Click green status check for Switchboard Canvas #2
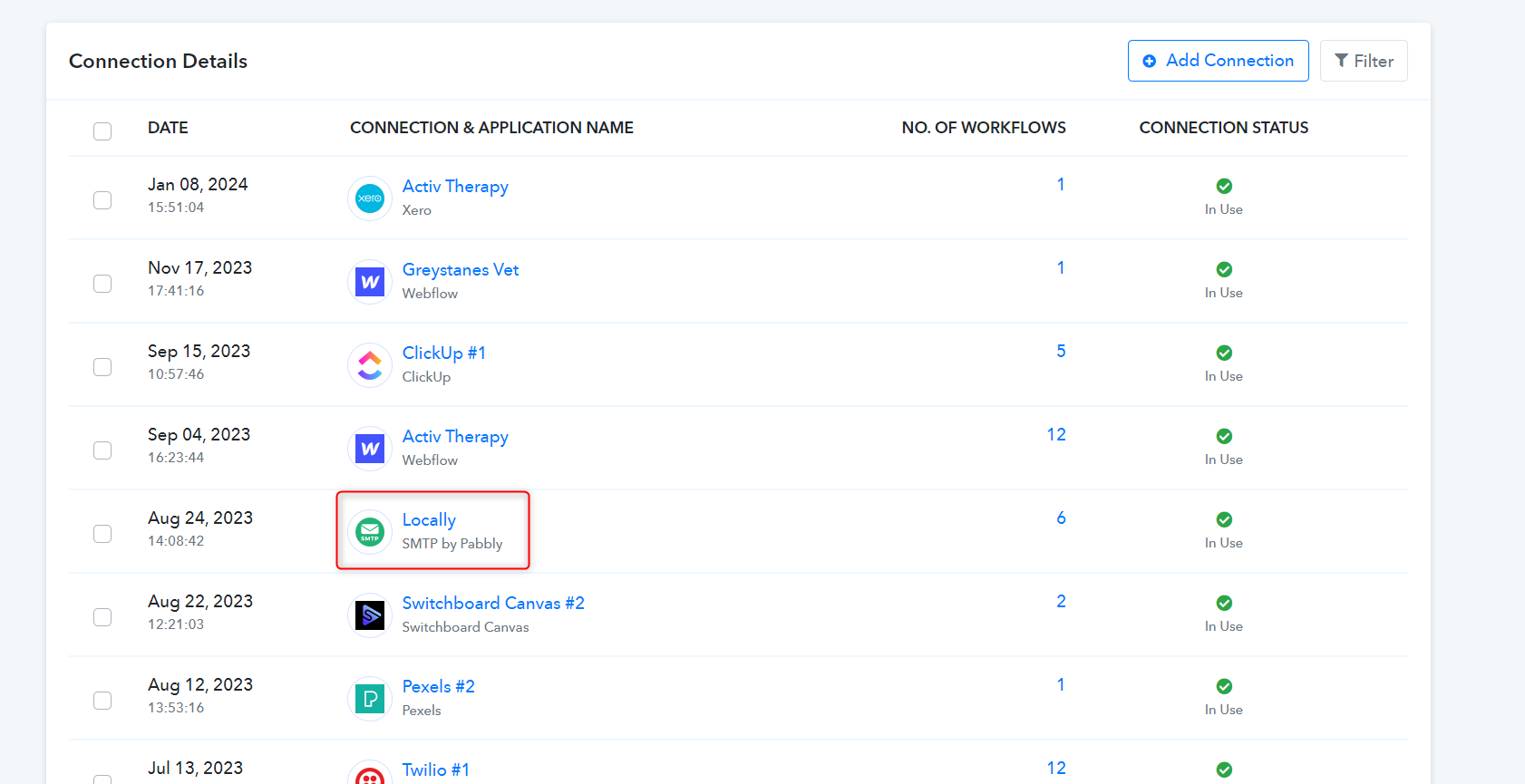 [1224, 603]
